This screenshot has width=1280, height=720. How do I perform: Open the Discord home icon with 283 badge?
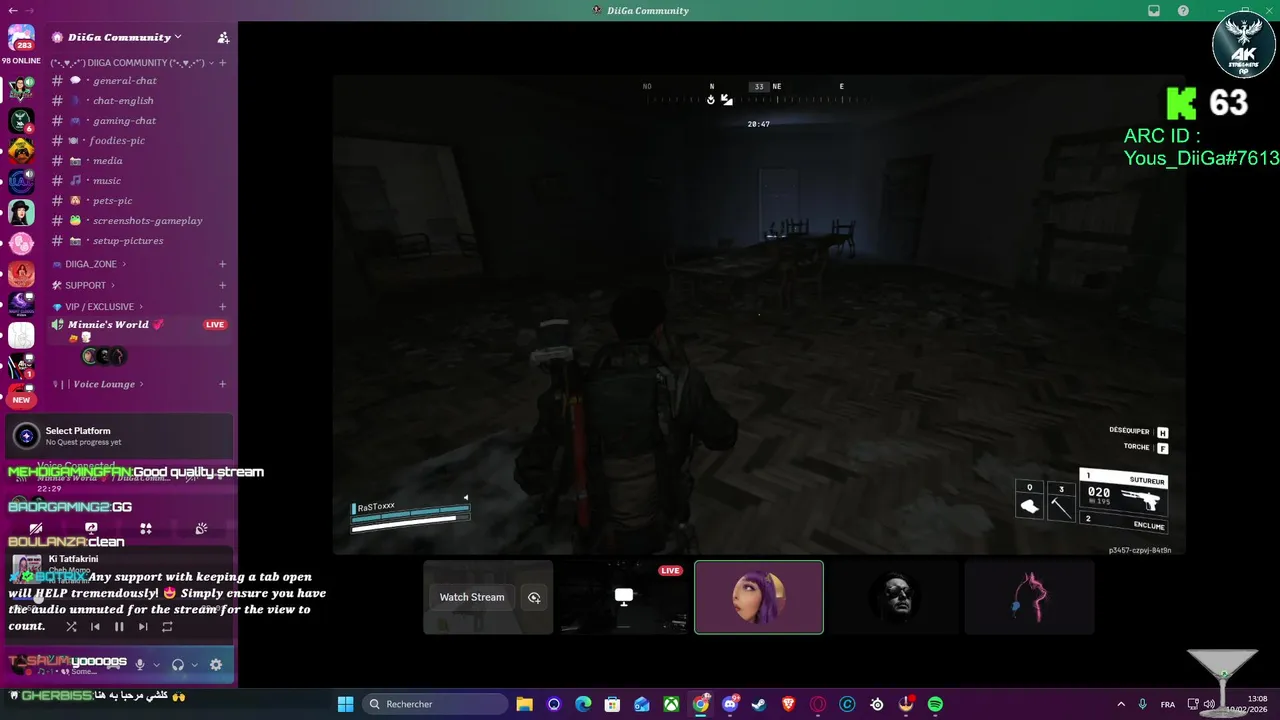tap(21, 37)
